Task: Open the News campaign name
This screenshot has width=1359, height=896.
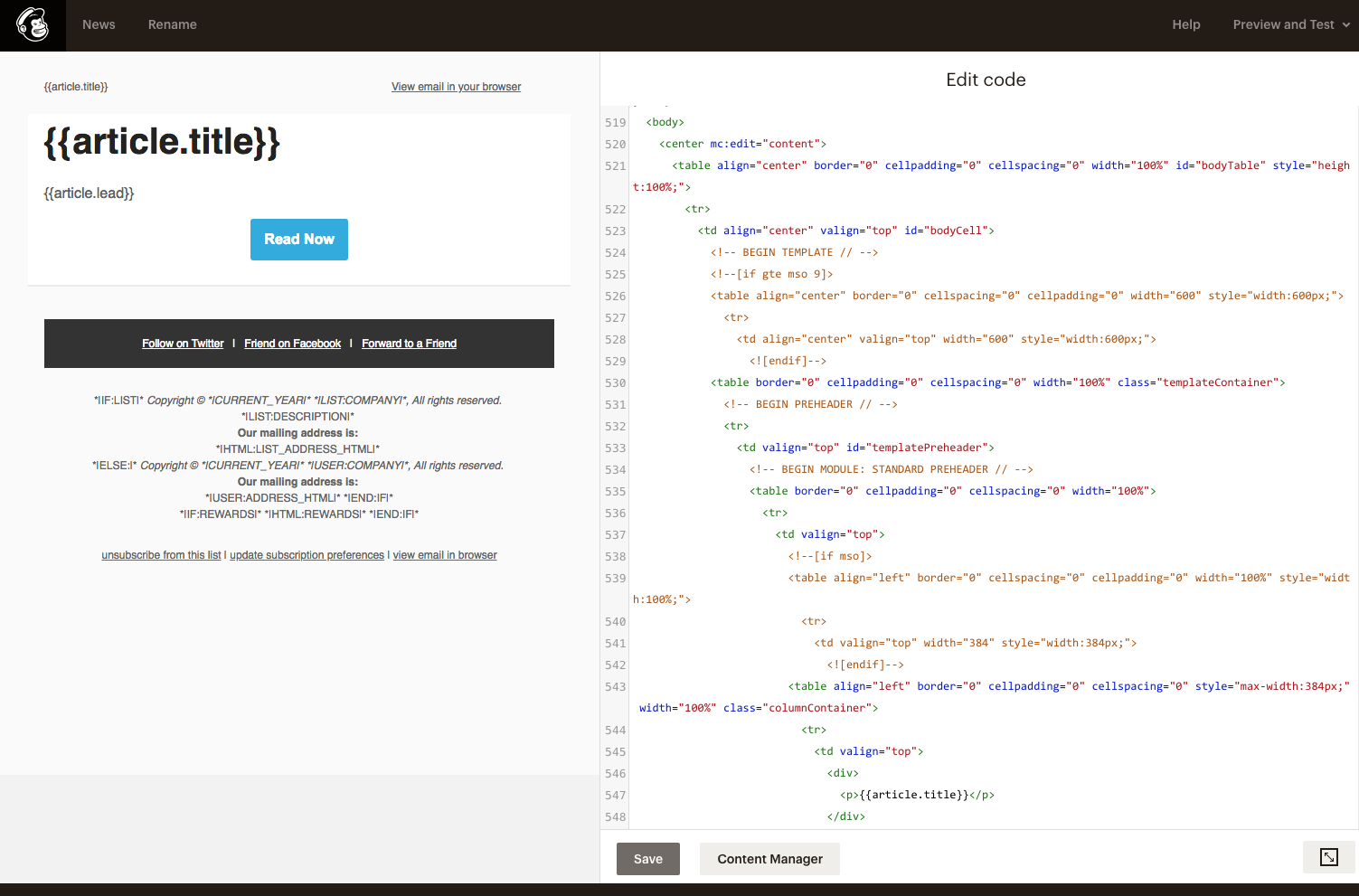Action: tap(99, 24)
